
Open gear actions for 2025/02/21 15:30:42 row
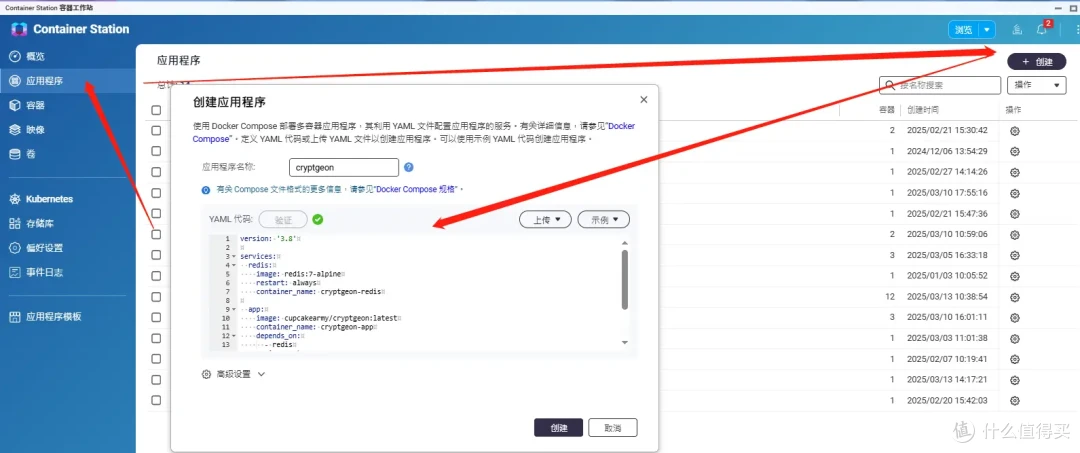1014,131
